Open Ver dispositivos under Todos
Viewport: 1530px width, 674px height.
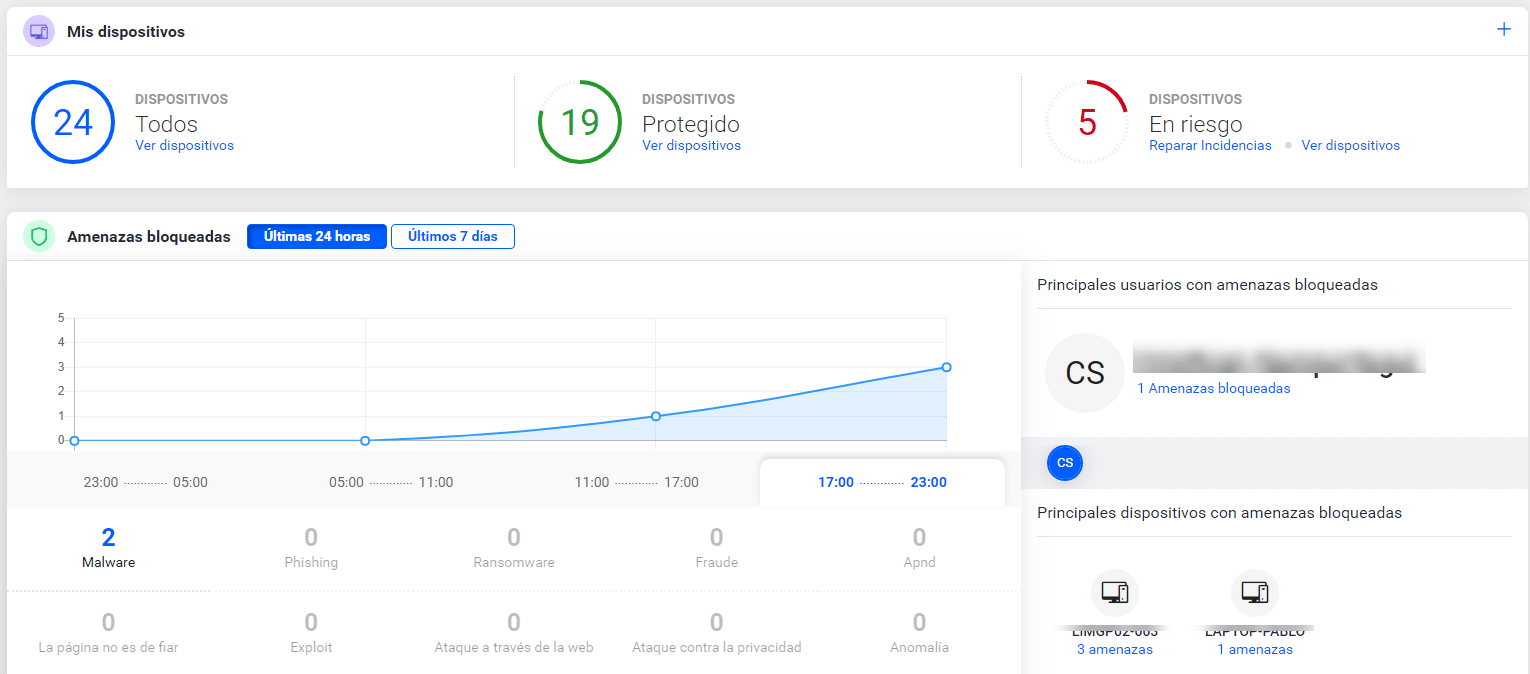[184, 146]
